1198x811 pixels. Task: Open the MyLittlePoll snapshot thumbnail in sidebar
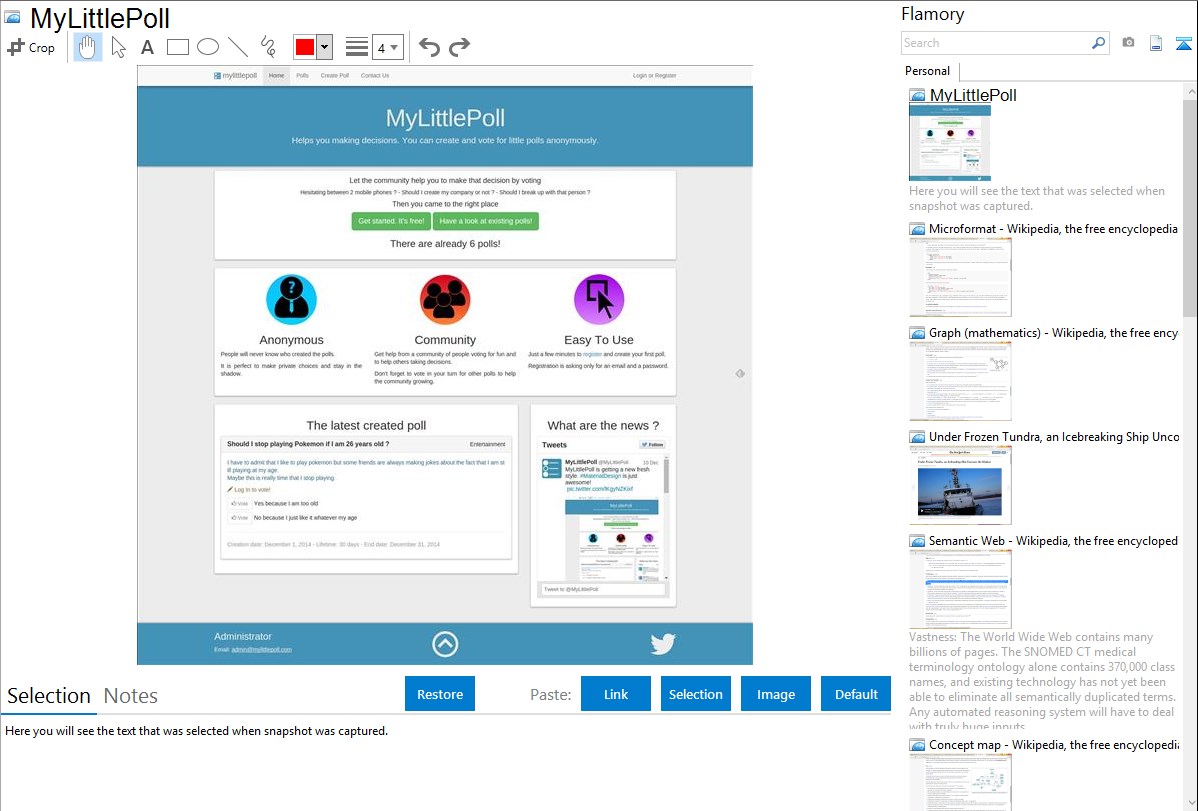(x=950, y=142)
